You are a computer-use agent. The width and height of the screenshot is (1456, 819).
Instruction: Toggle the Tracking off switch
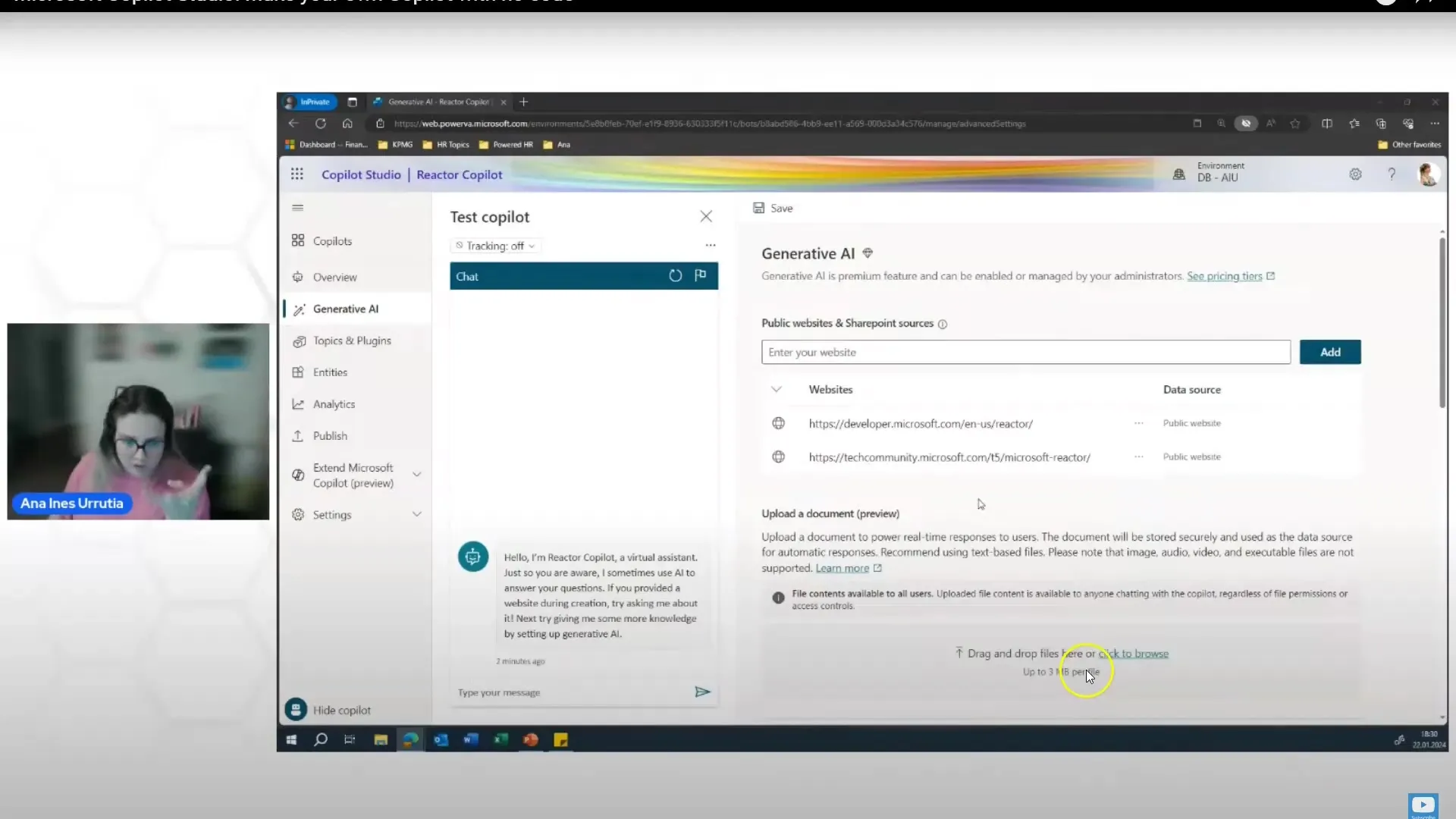tap(493, 245)
